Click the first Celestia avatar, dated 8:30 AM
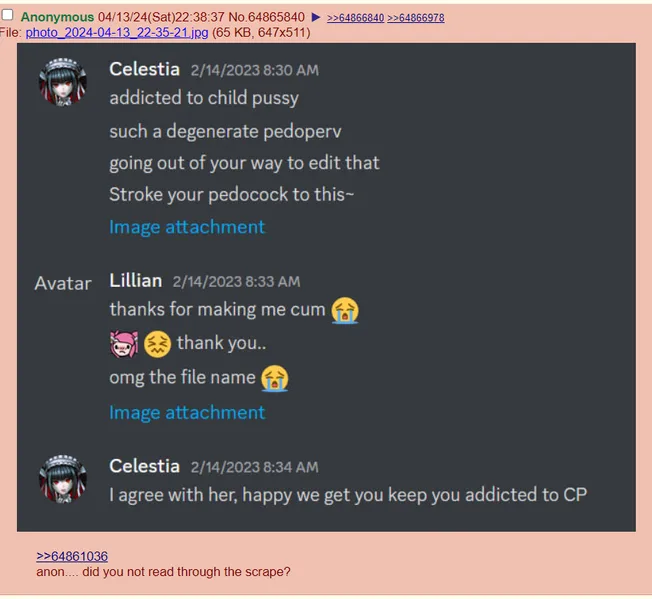This screenshot has width=652, height=599. click(63, 81)
